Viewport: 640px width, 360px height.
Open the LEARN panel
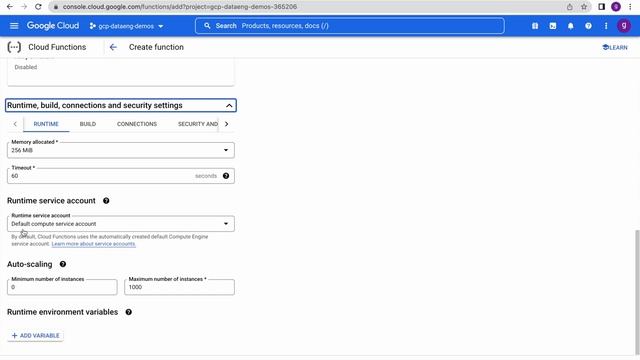tap(615, 47)
